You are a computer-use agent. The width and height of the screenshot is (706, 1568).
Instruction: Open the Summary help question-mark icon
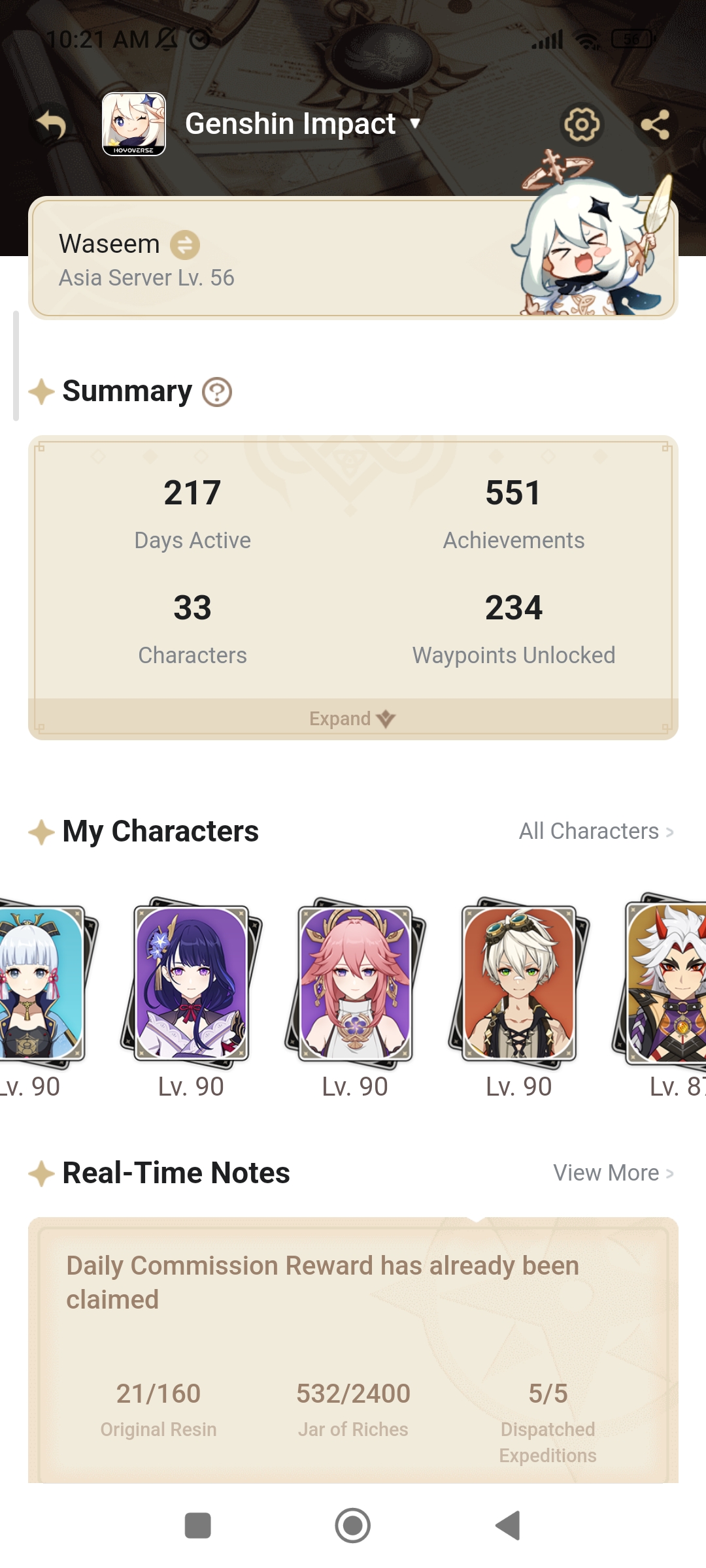(x=217, y=392)
